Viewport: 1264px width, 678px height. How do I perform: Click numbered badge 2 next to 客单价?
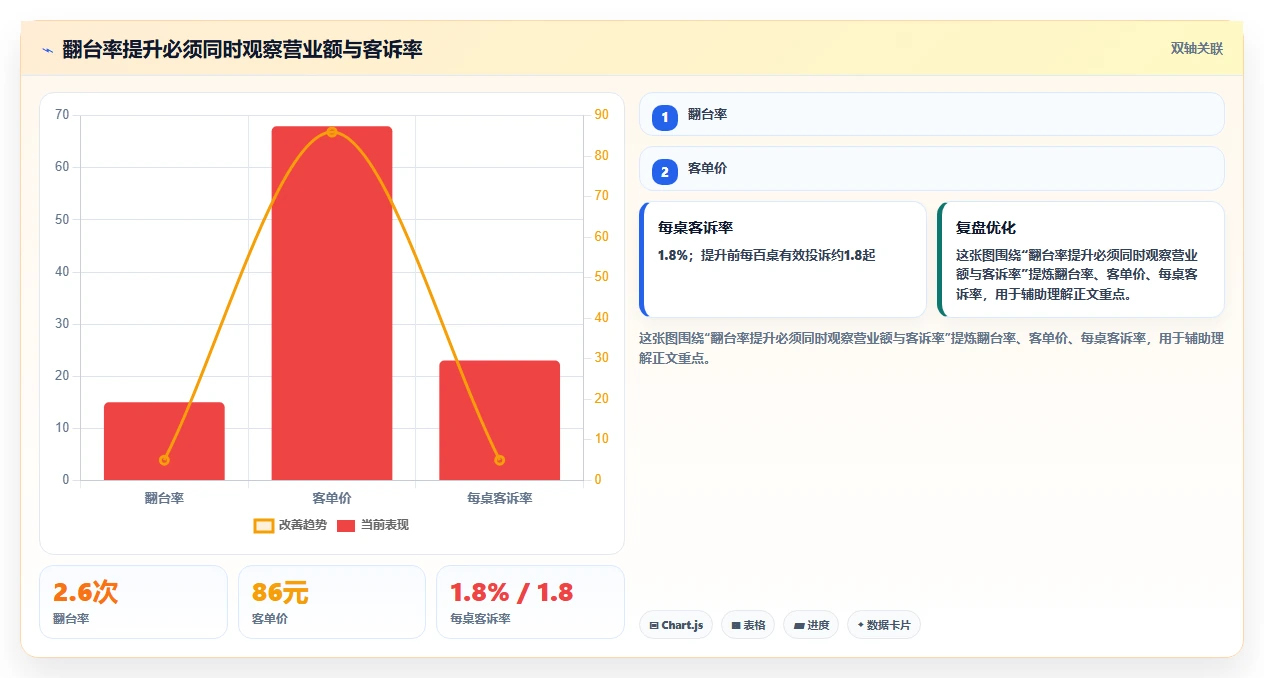click(x=665, y=172)
